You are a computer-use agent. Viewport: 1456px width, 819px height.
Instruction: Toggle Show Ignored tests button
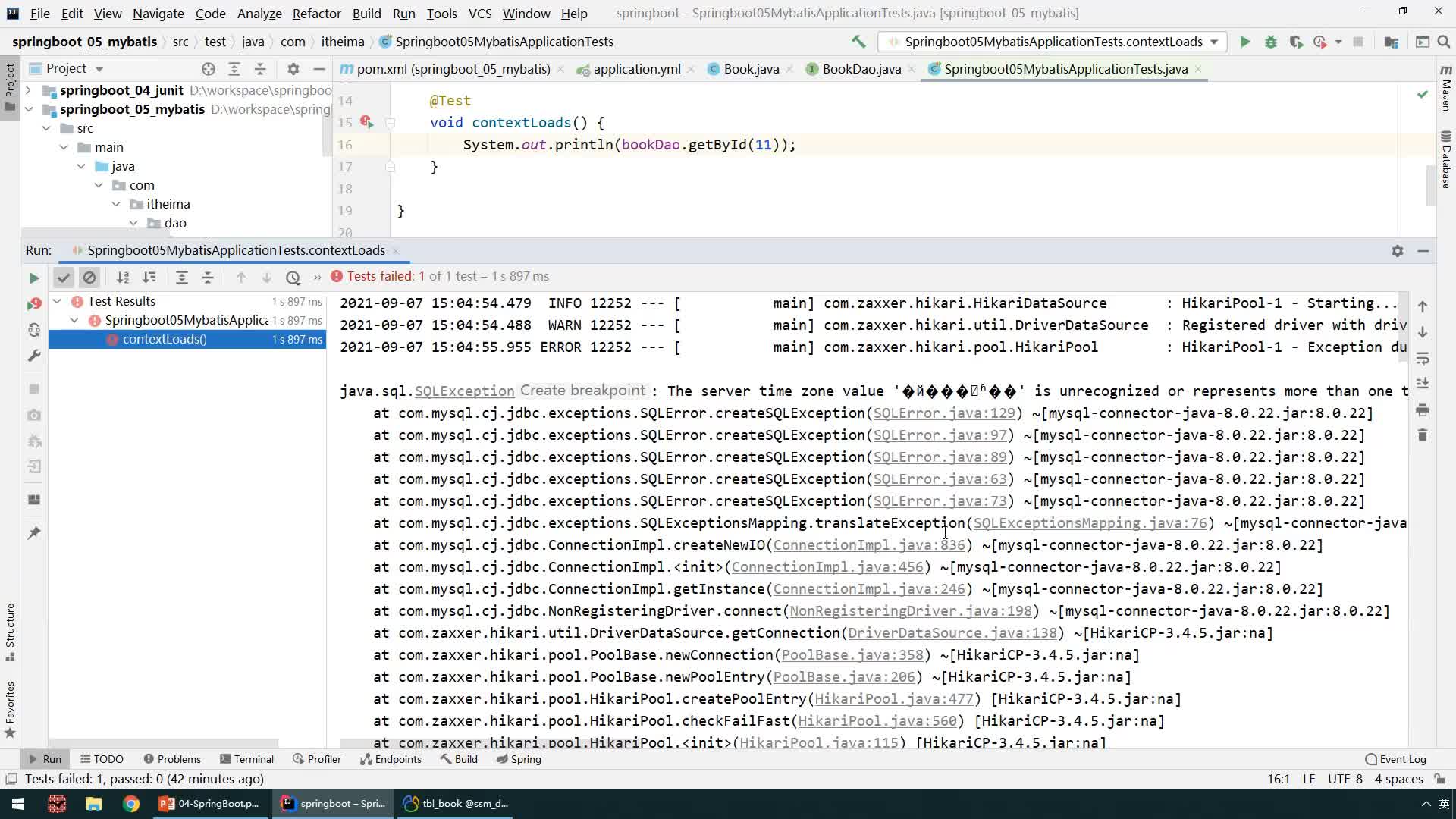(x=89, y=278)
